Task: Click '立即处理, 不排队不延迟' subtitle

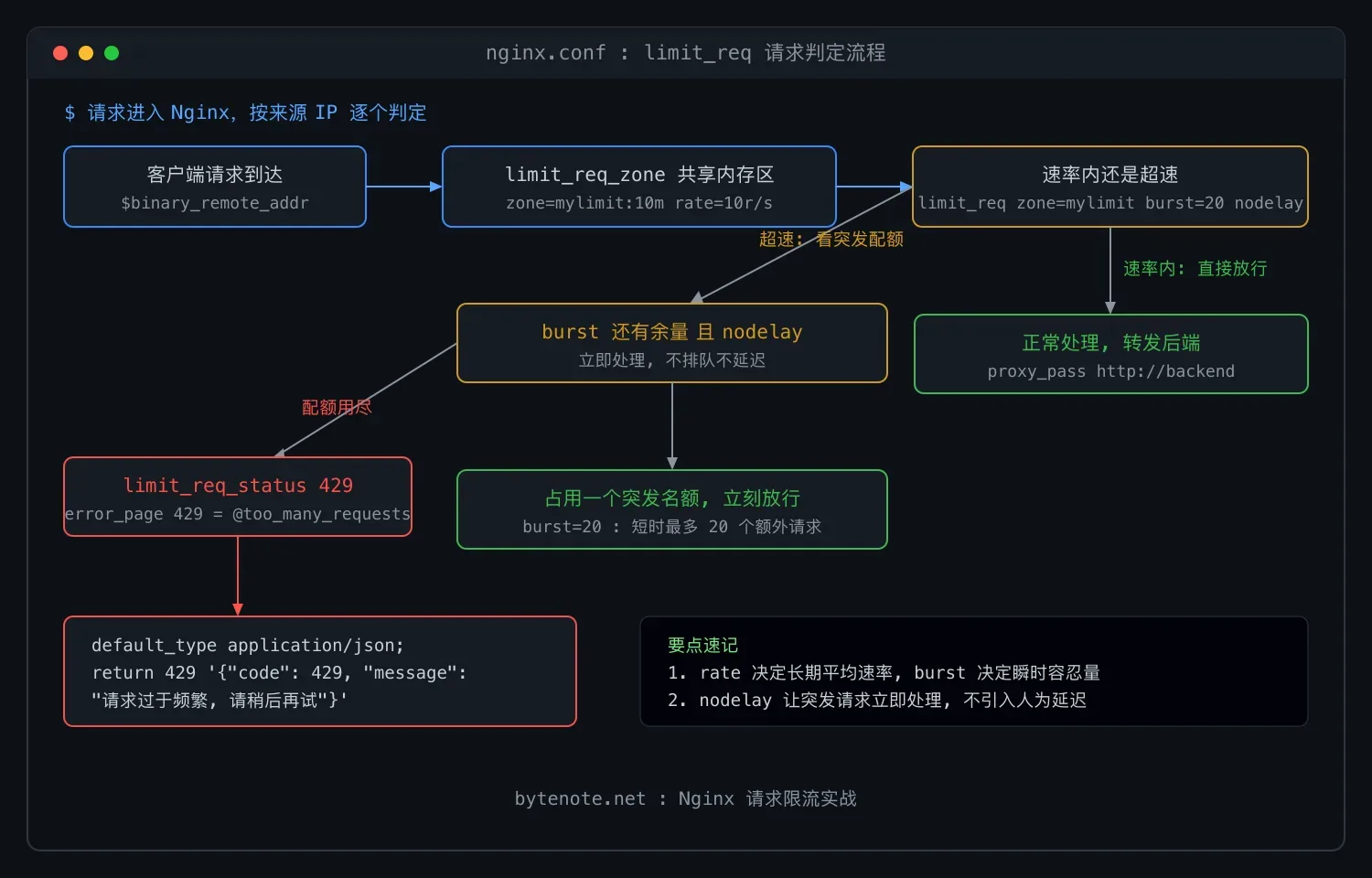Action: pyautogui.click(x=672, y=360)
